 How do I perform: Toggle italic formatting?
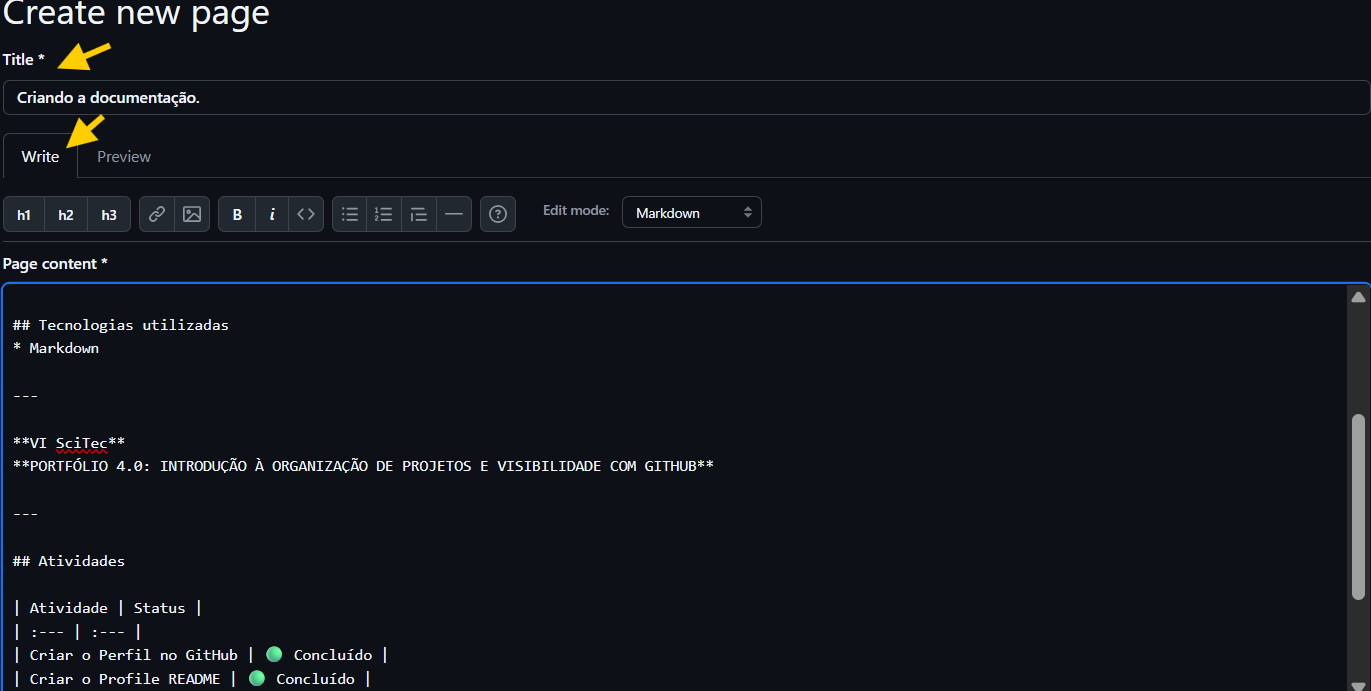[272, 214]
